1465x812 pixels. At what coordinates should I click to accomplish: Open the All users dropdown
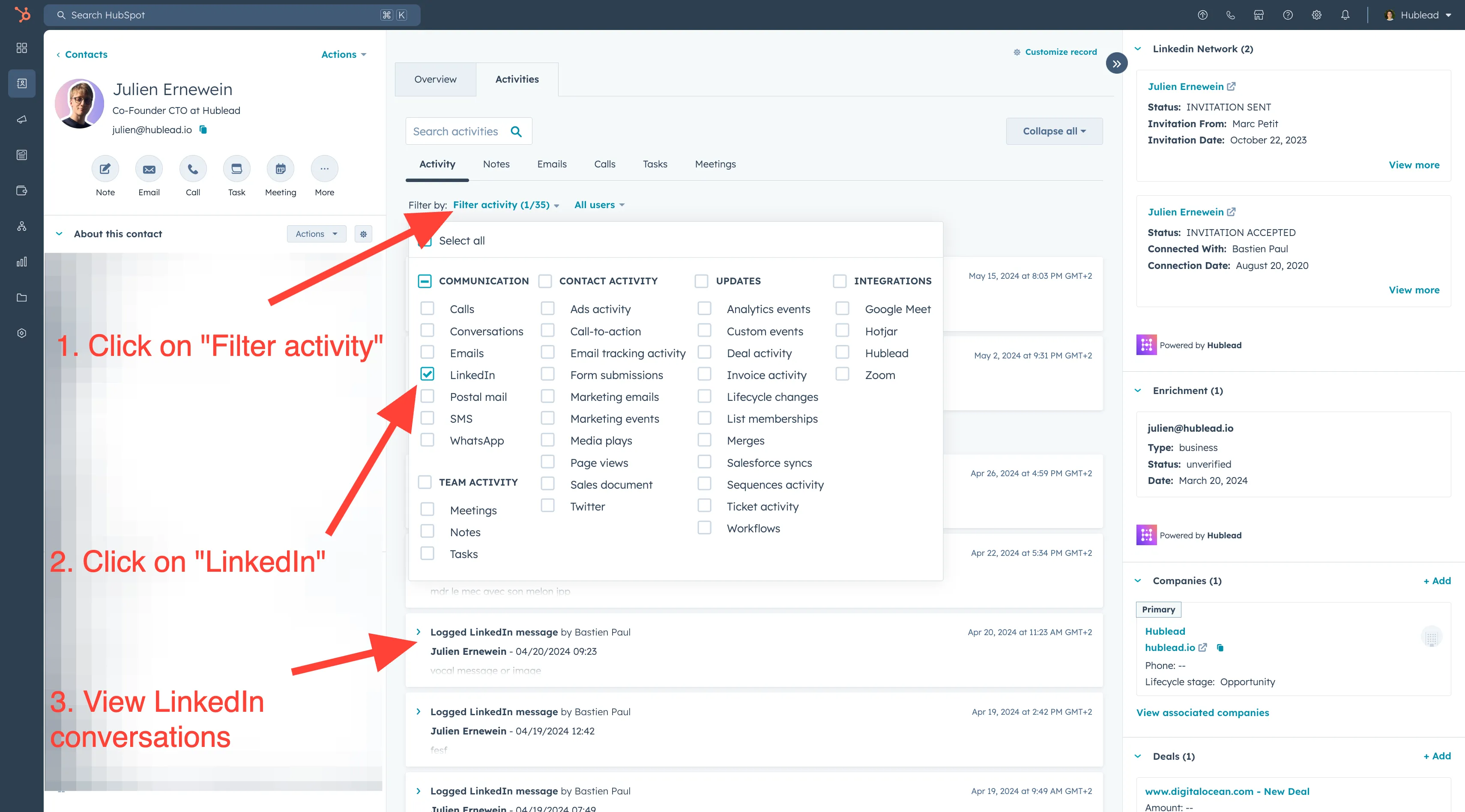pyautogui.click(x=599, y=205)
